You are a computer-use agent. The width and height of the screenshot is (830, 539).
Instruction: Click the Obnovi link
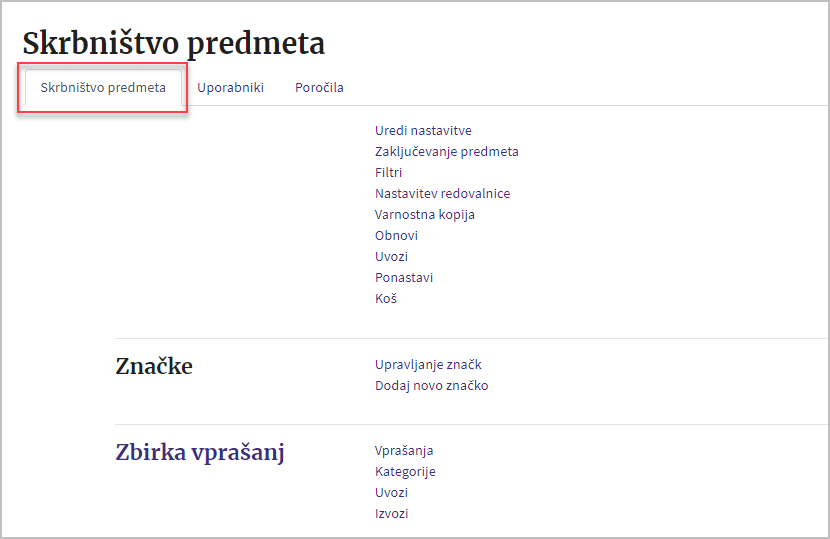coord(396,236)
